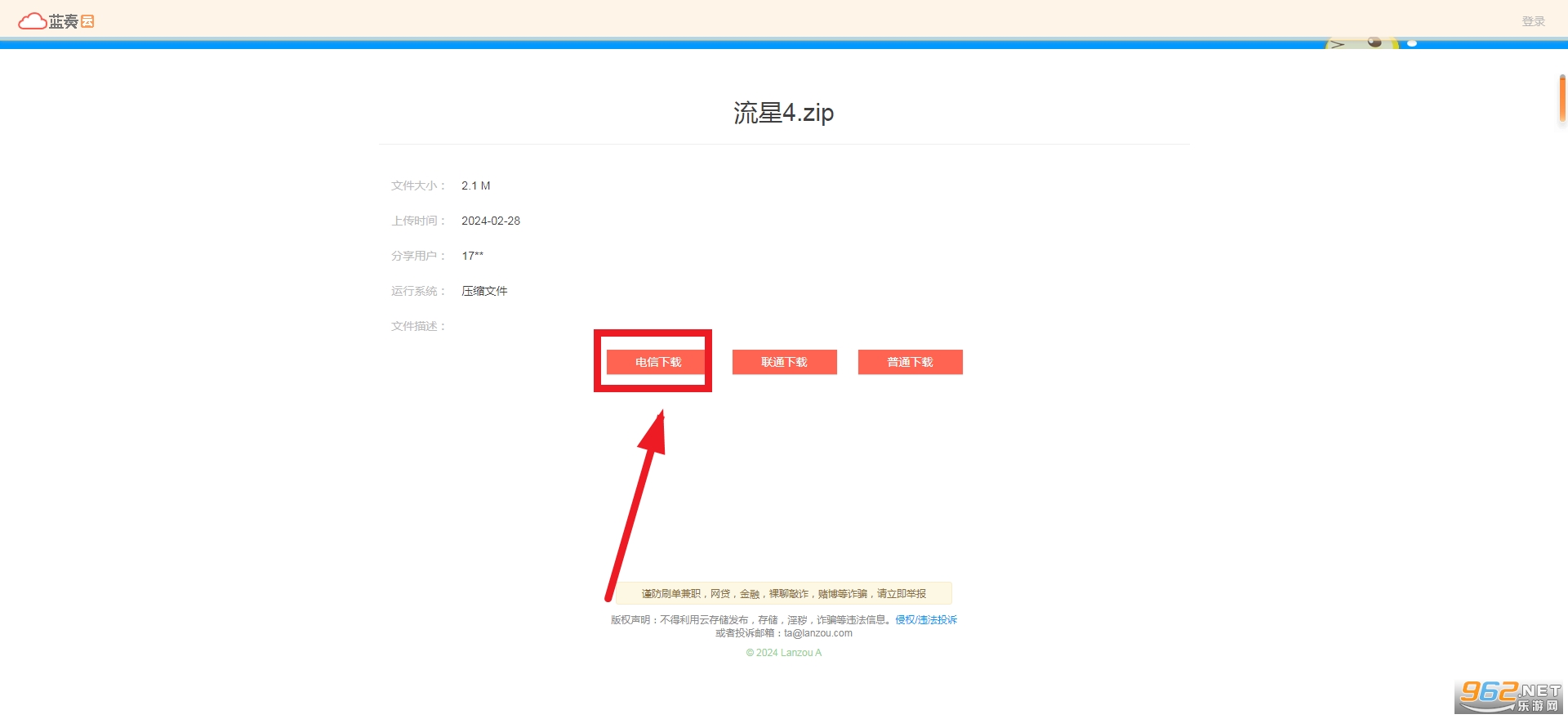The height and width of the screenshot is (719, 1568).
Task: Click the 压缩文件 system value
Action: [x=484, y=291]
